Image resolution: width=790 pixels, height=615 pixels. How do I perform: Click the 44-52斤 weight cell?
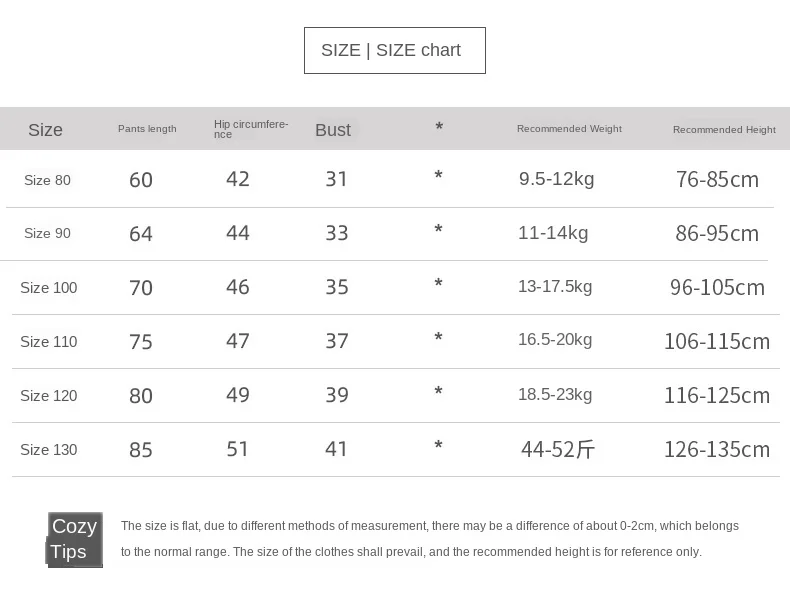[558, 449]
